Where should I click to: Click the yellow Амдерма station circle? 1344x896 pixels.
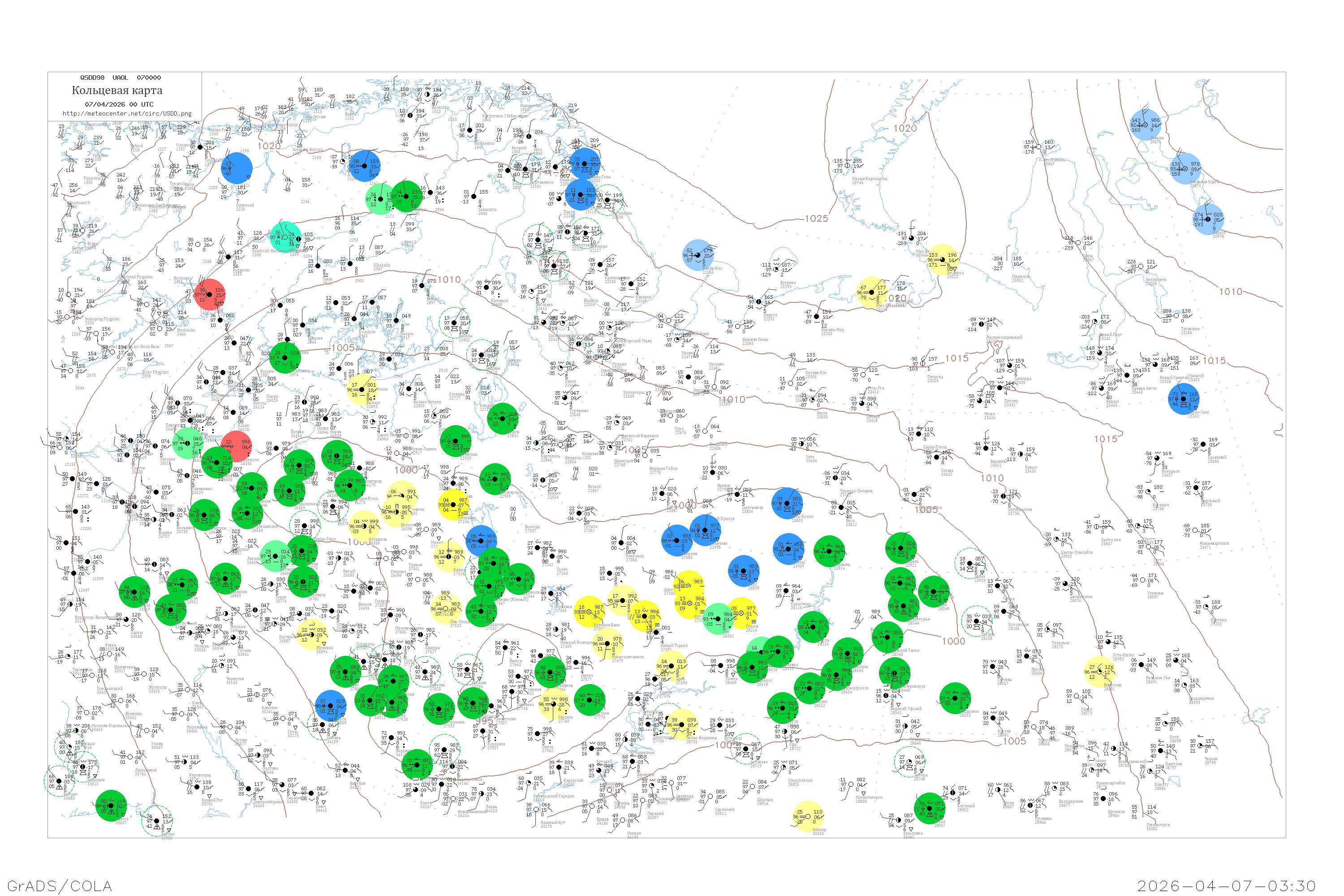point(942,259)
